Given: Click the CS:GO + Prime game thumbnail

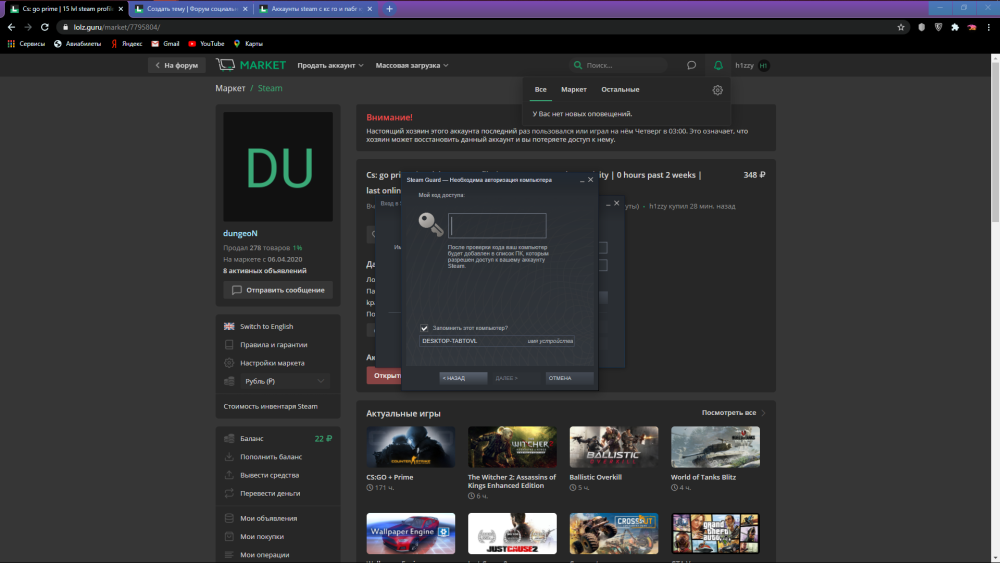Looking at the screenshot, I should pyautogui.click(x=411, y=447).
